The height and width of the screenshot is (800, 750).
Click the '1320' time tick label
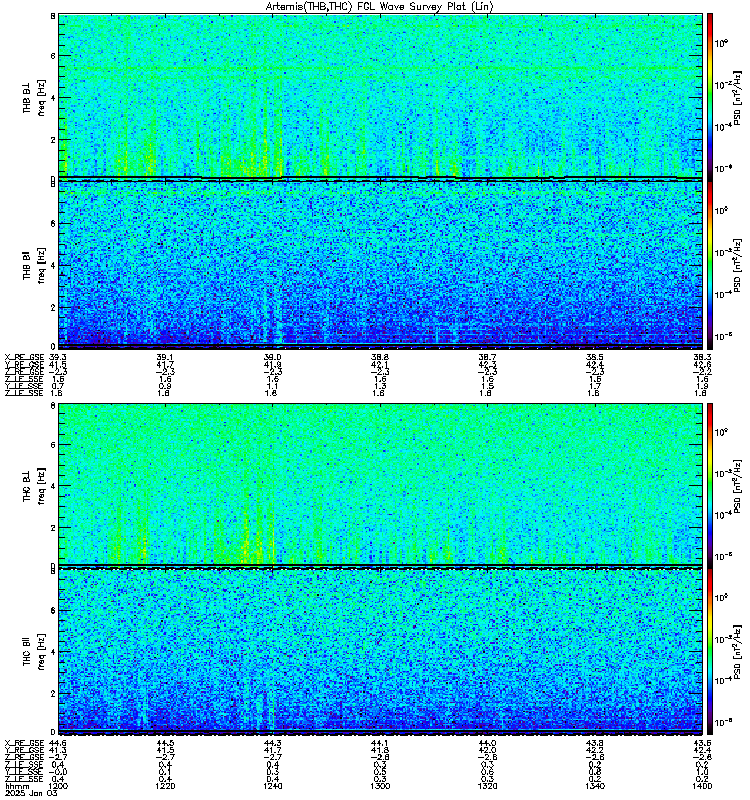click(487, 786)
